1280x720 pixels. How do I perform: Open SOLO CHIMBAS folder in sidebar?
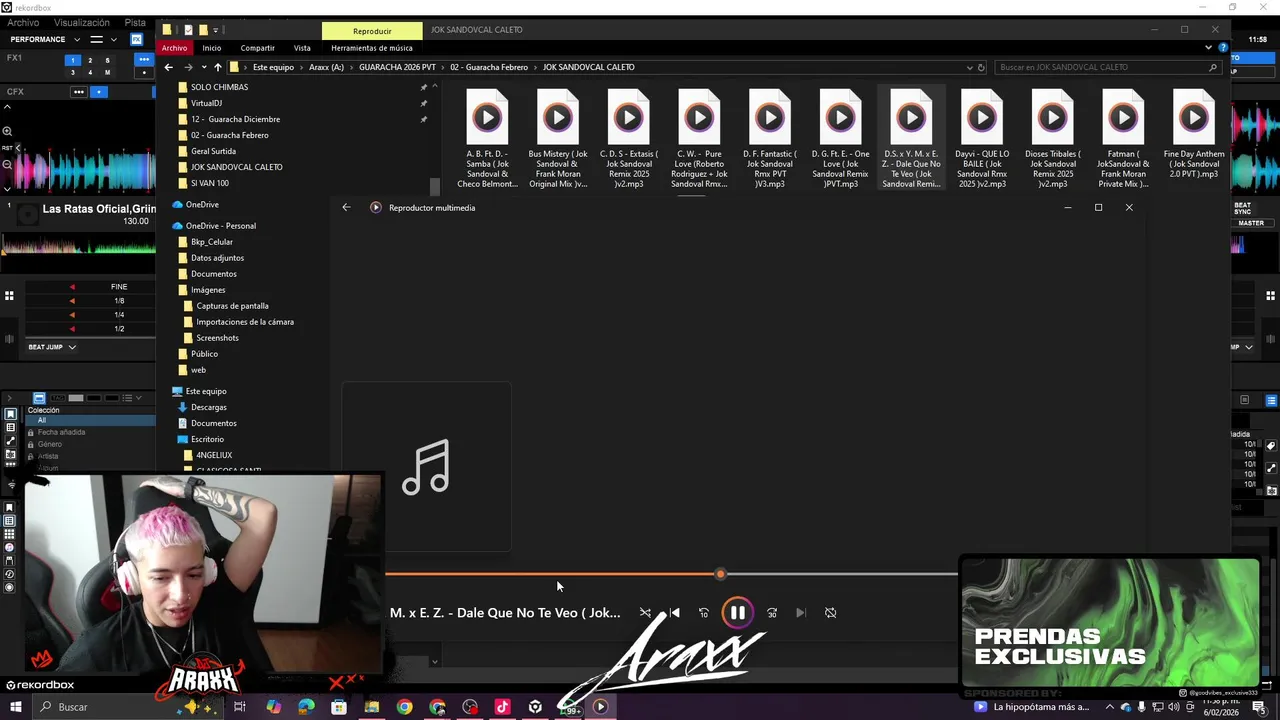219,87
